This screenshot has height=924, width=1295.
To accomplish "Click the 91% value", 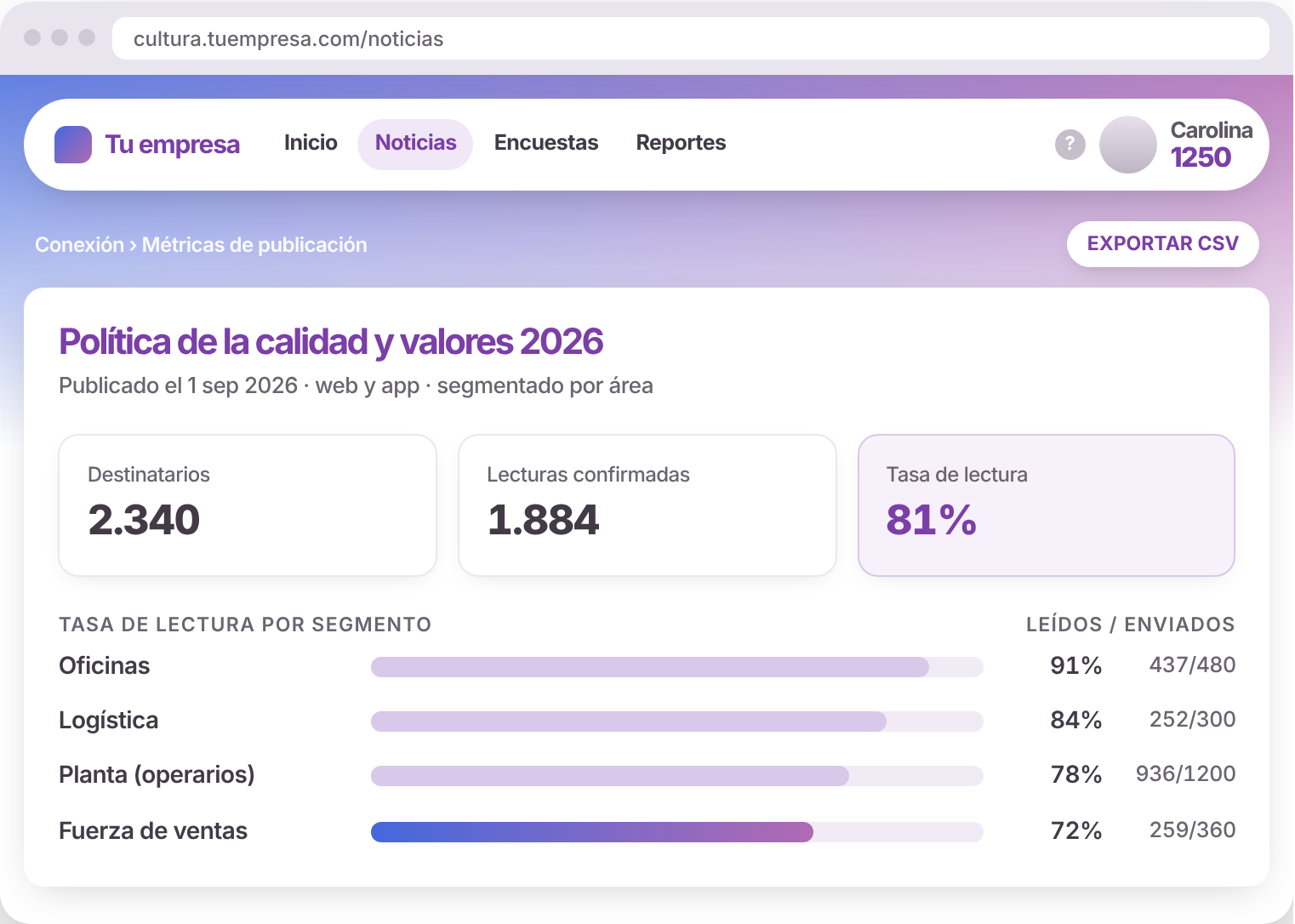I will [x=1076, y=665].
